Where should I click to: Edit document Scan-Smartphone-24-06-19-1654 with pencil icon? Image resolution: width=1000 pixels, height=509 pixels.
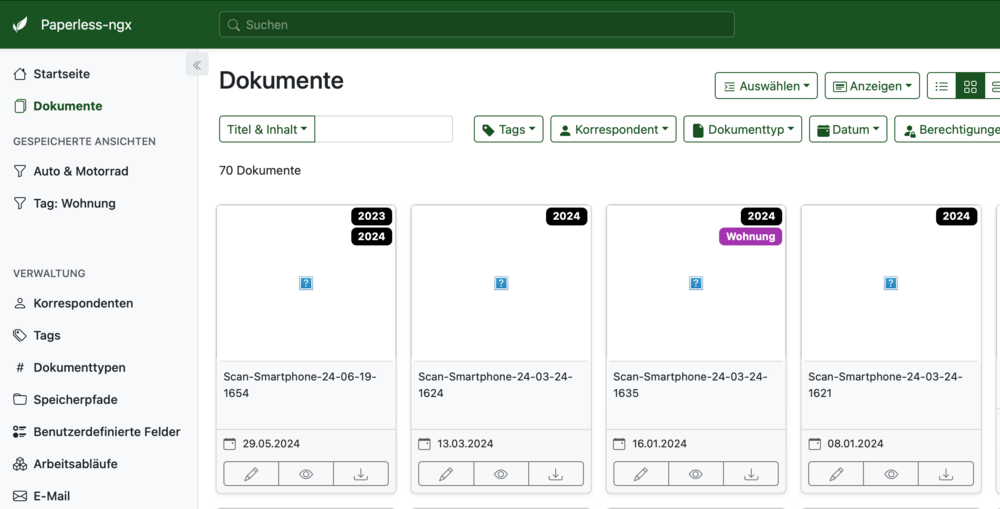pyautogui.click(x=251, y=474)
